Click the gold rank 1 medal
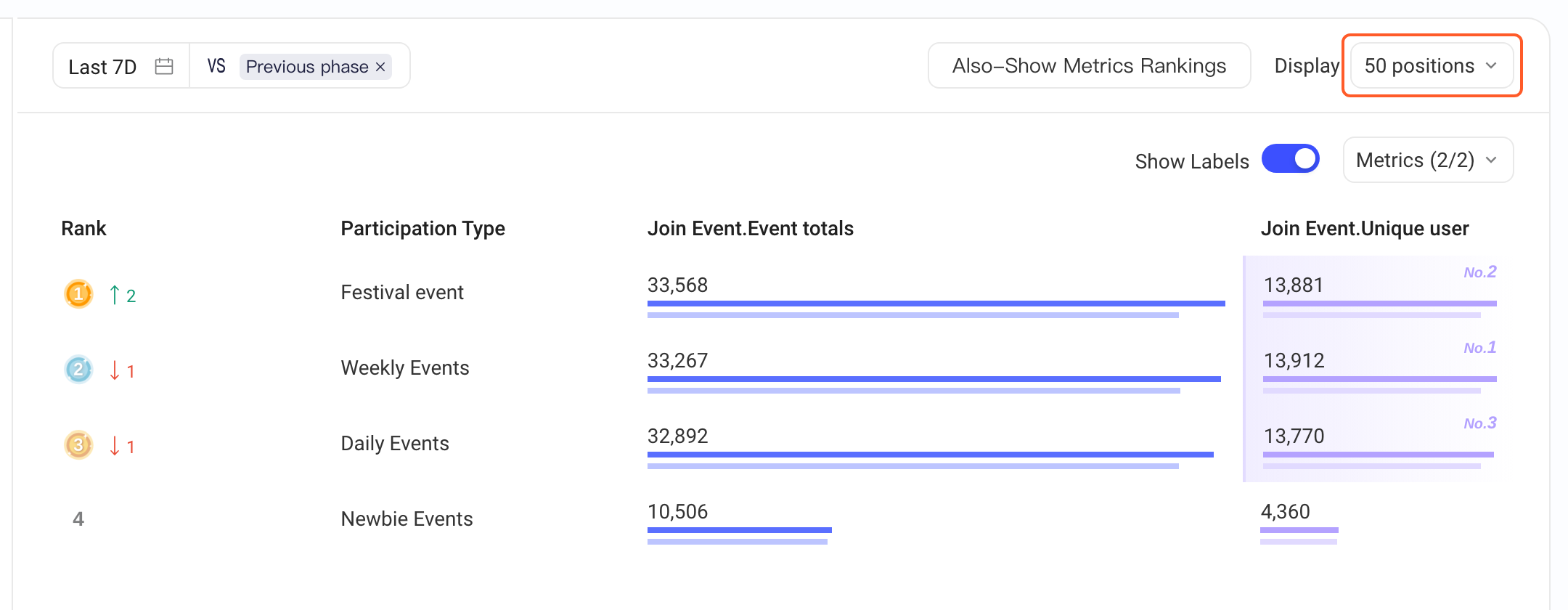 tap(78, 293)
